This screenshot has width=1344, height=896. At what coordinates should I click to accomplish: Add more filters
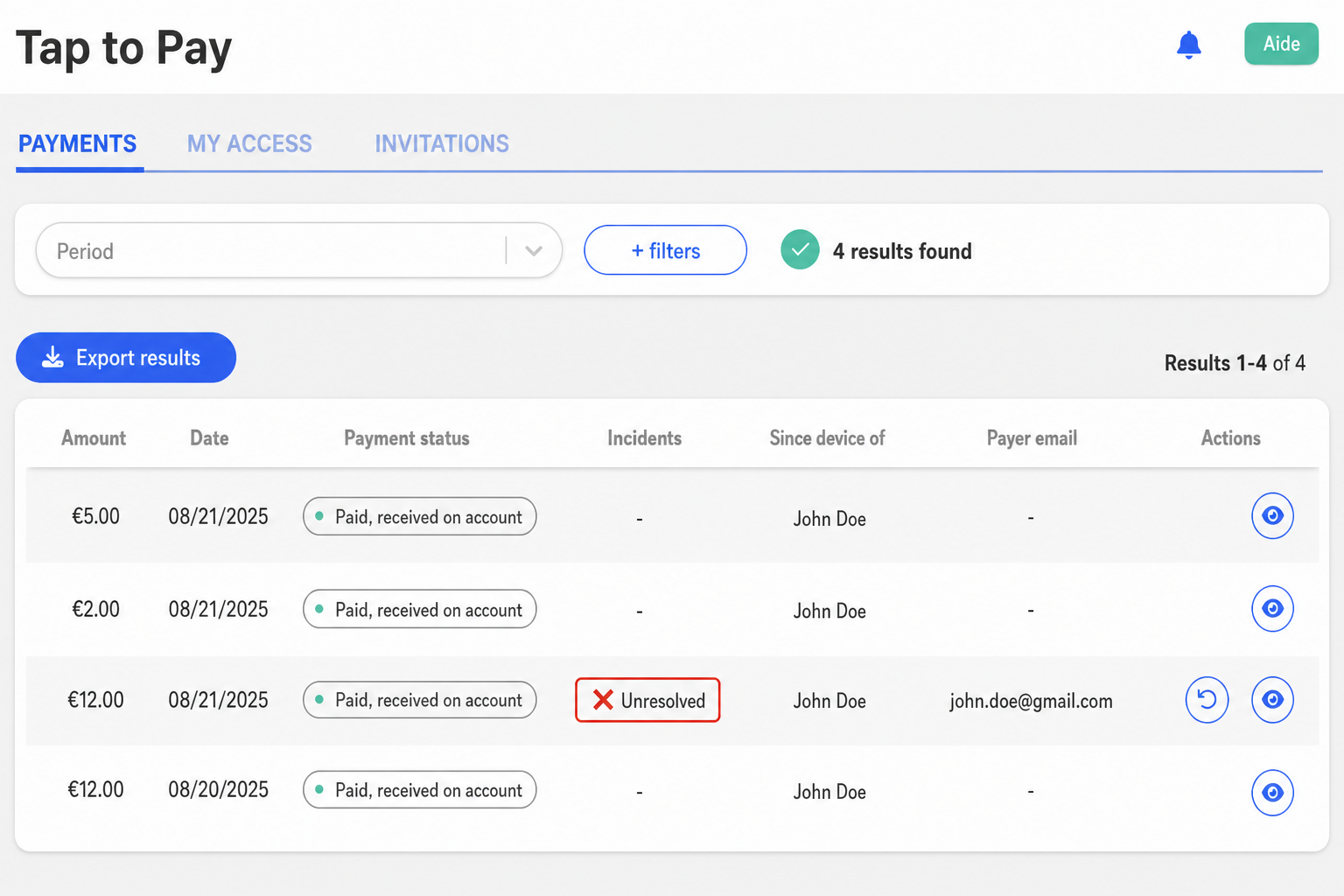click(665, 250)
